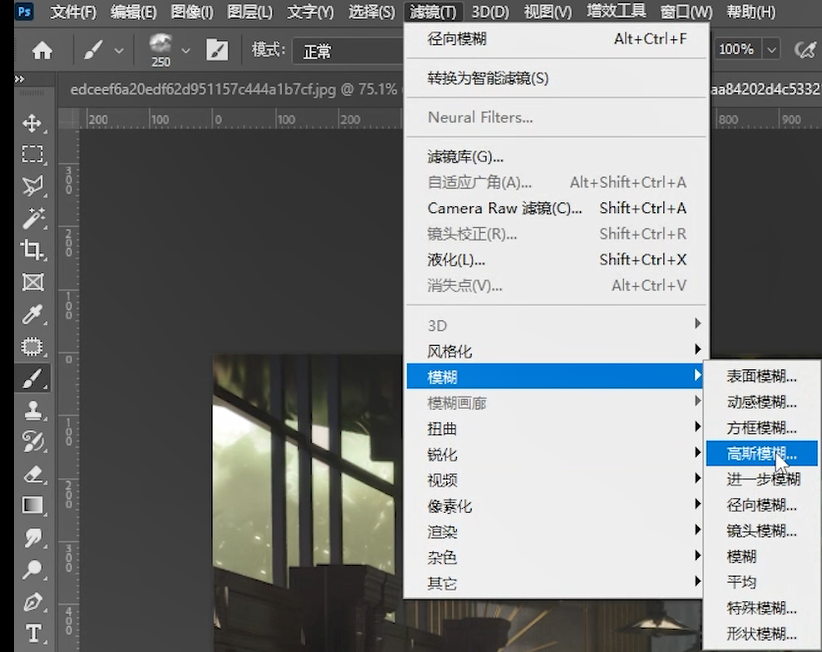Viewport: 822px width, 652px height.
Task: Select the Clone Stamp tool
Action: click(x=33, y=410)
